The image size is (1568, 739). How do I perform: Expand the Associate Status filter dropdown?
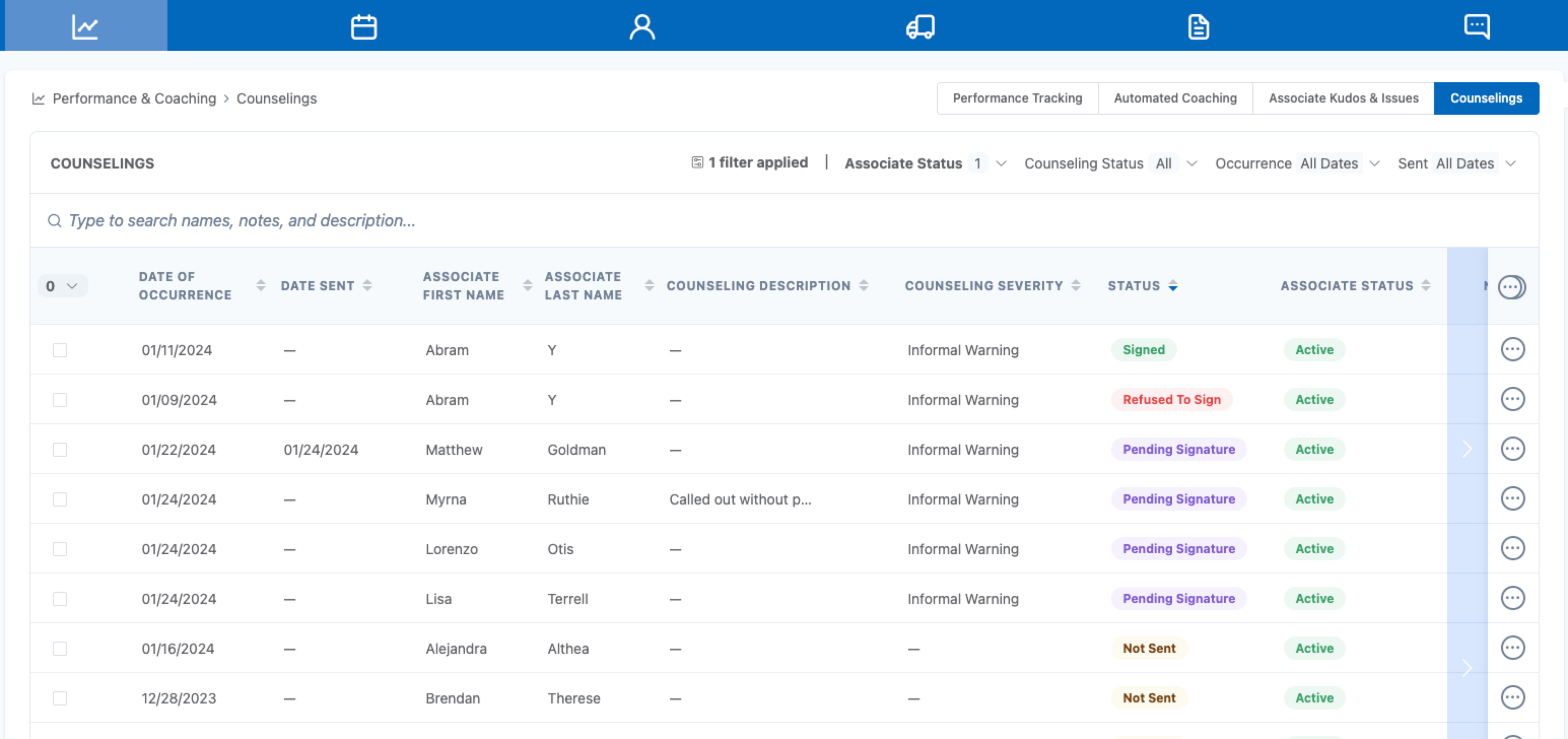[x=1000, y=163]
